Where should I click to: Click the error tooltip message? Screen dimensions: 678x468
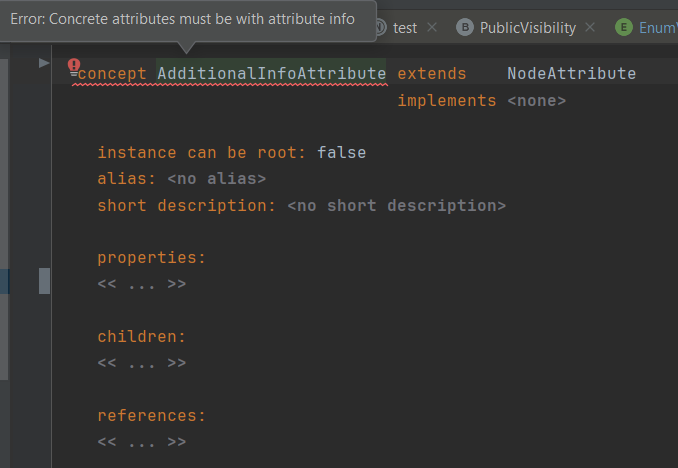pyautogui.click(x=182, y=19)
